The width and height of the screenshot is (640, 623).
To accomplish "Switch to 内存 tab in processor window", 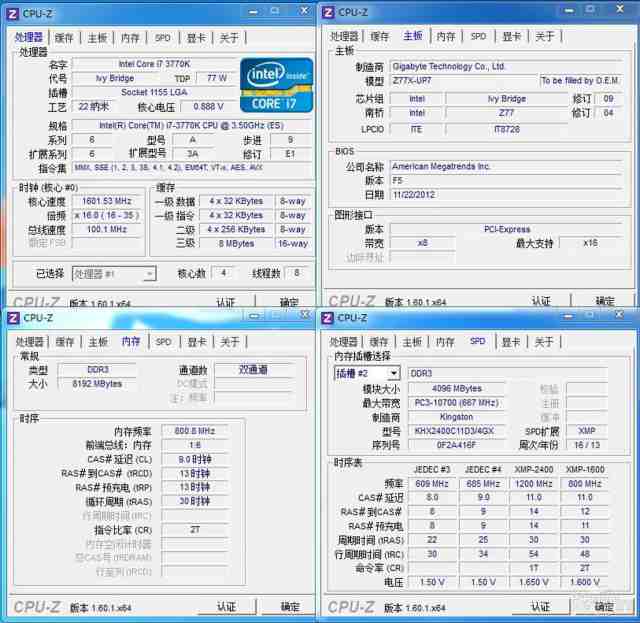I will (x=130, y=38).
